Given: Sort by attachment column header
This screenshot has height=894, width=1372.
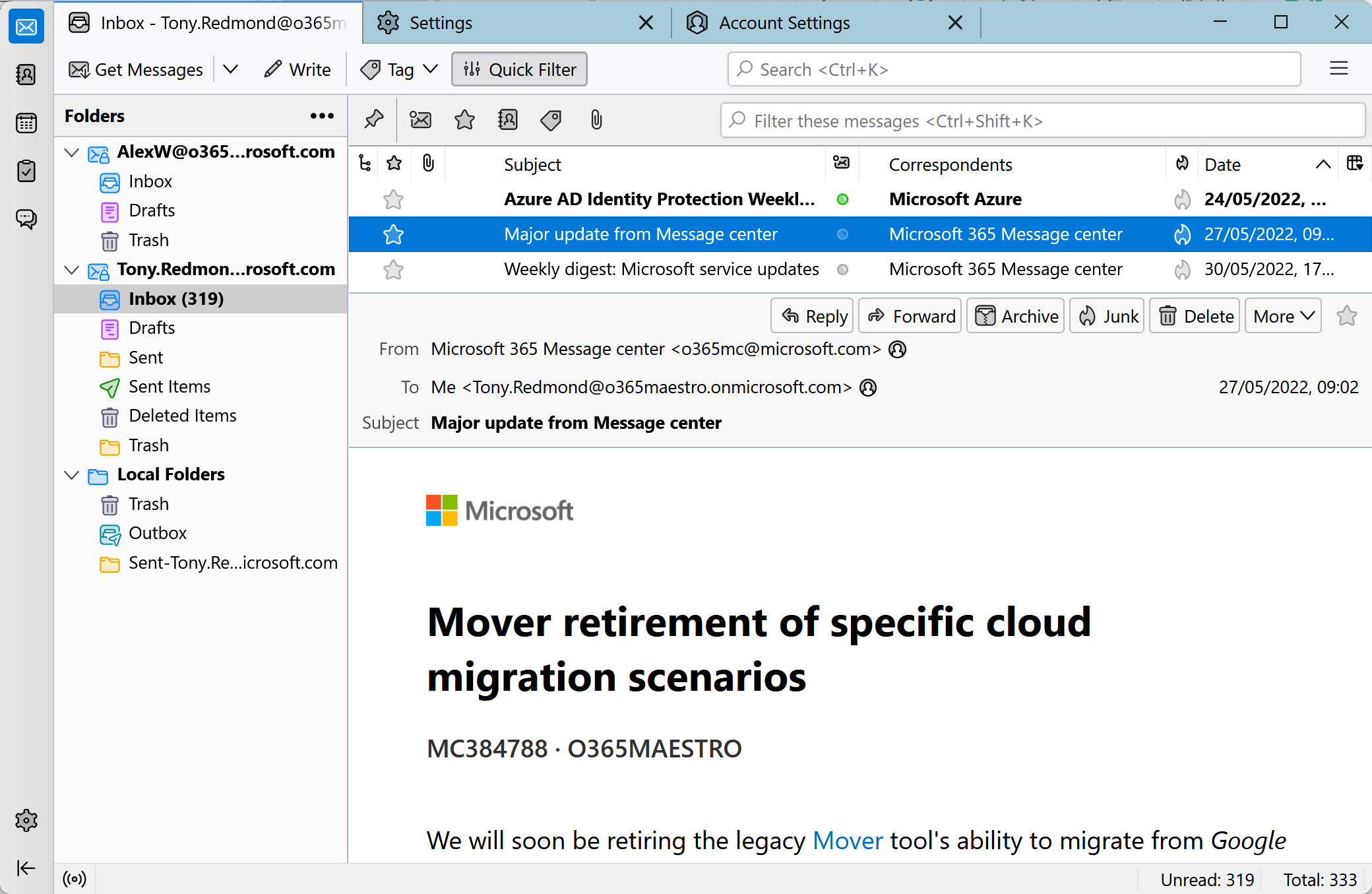Looking at the screenshot, I should pyautogui.click(x=429, y=164).
